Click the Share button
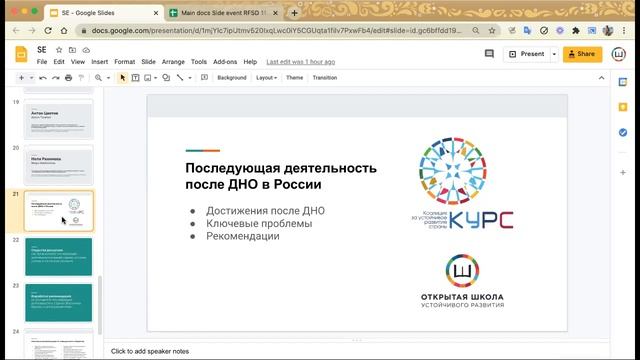 pyautogui.click(x=582, y=54)
